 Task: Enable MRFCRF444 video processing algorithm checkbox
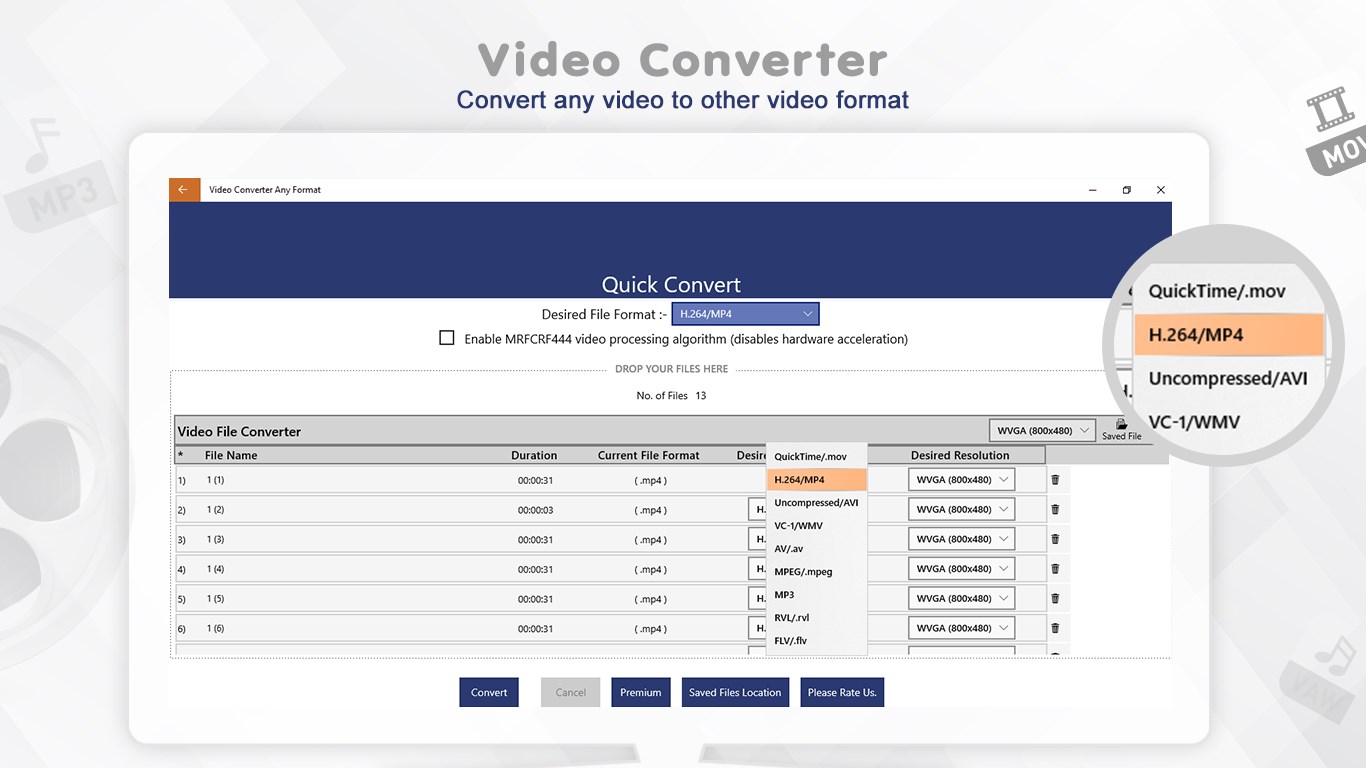click(447, 338)
